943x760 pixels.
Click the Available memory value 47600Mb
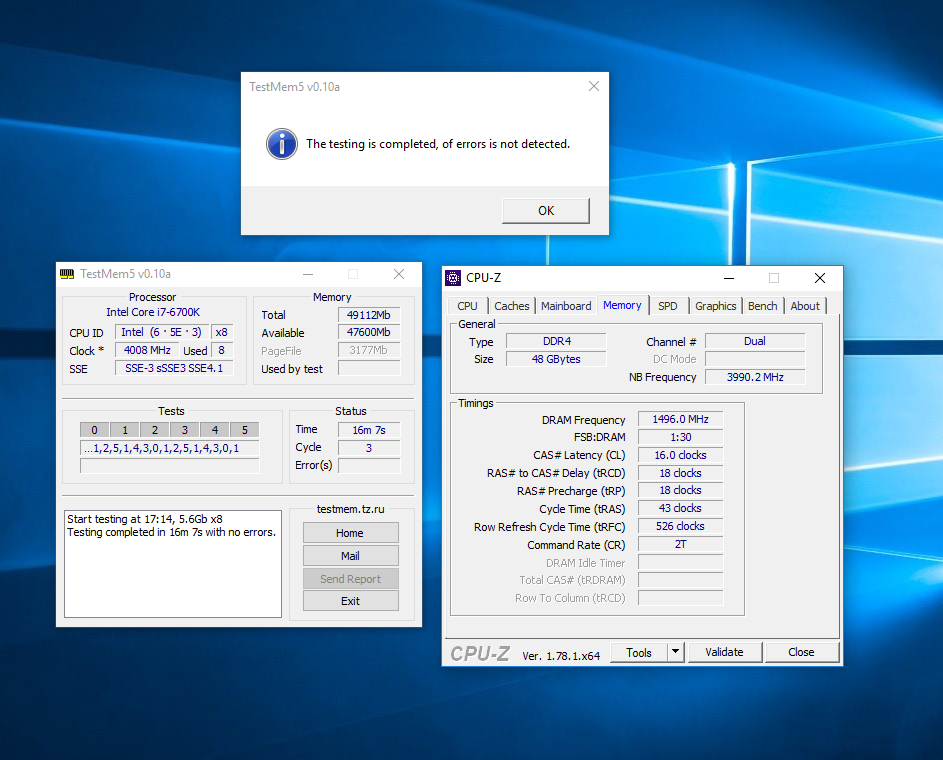369,332
